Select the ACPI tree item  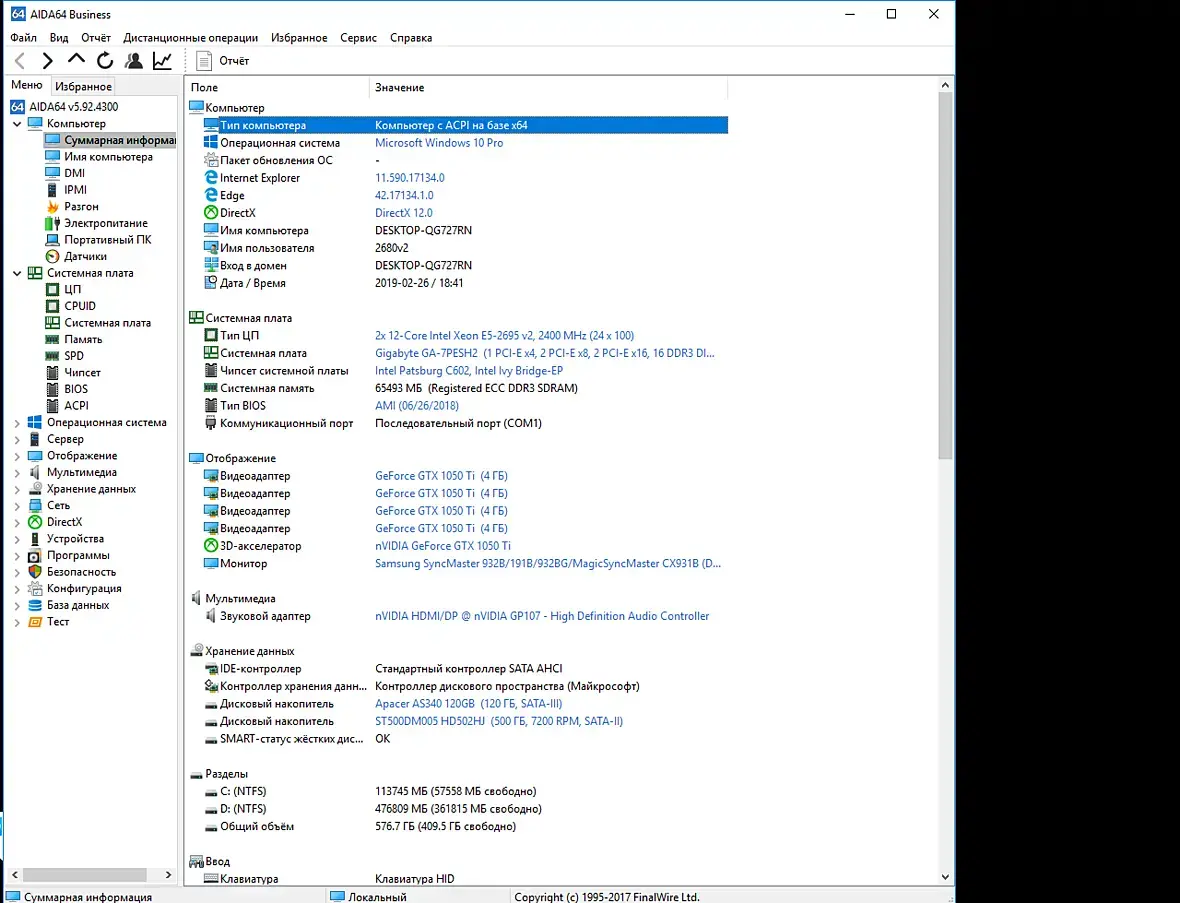pyautogui.click(x=76, y=405)
